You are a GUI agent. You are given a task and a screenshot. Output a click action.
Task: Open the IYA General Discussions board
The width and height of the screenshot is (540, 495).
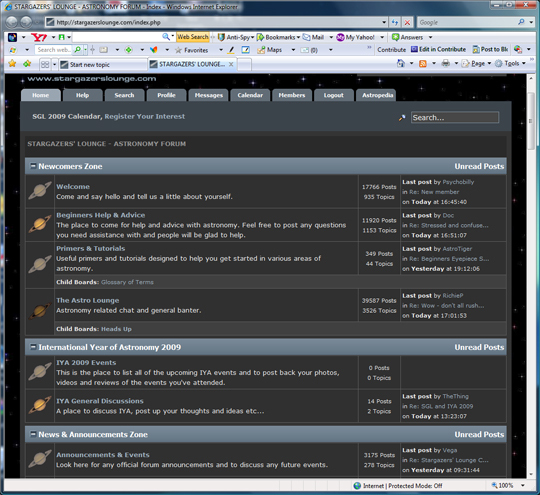point(100,401)
